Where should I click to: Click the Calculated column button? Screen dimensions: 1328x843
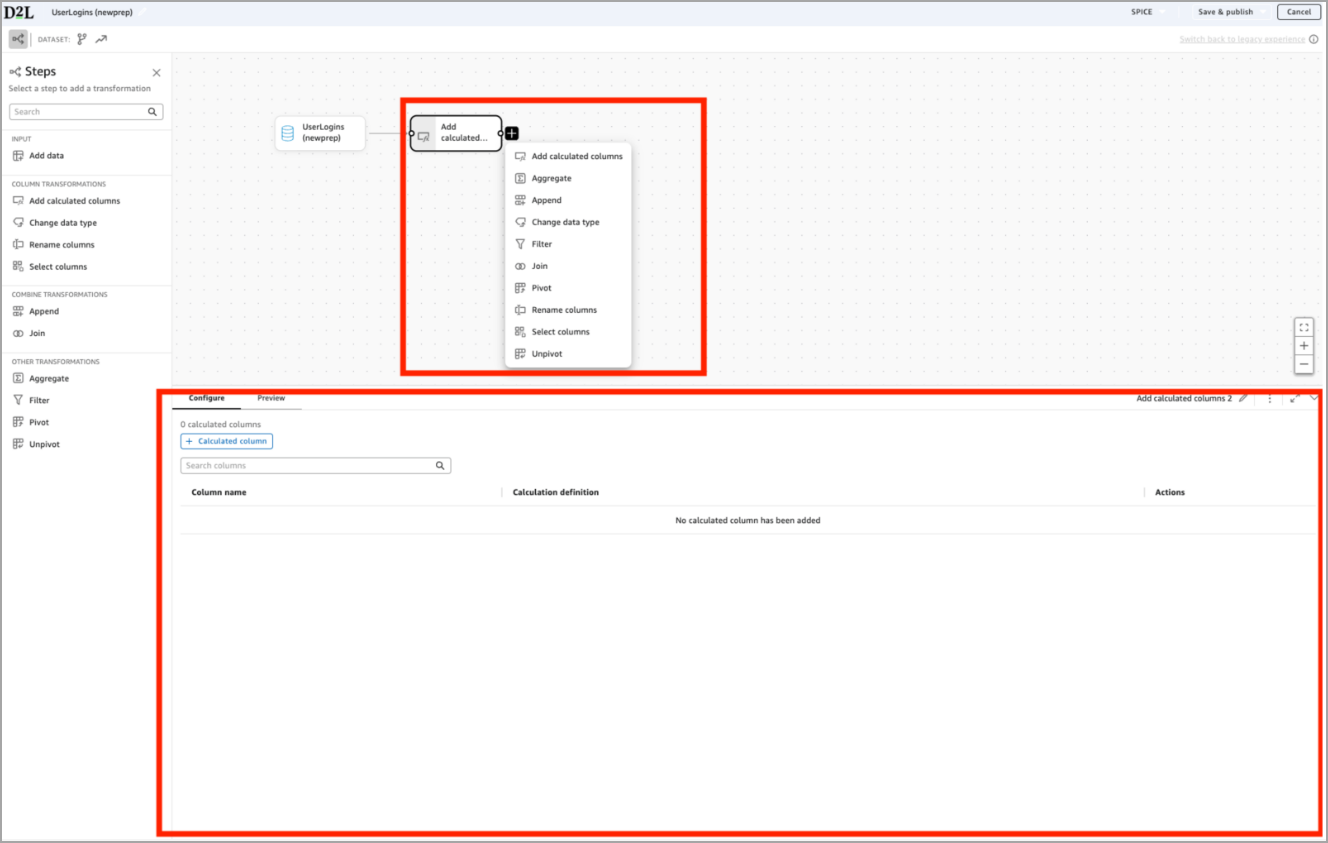(x=226, y=441)
